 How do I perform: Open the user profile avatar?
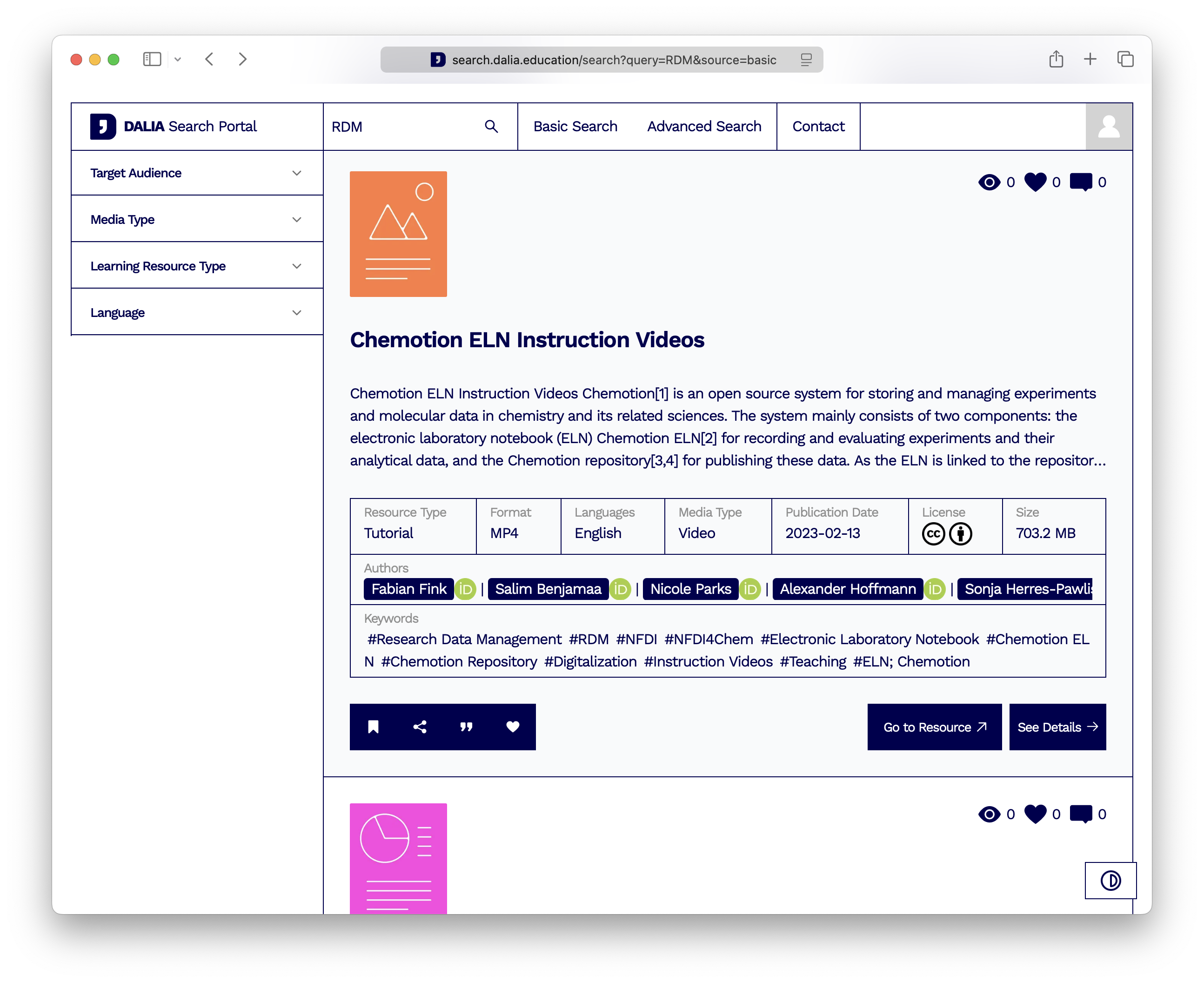coord(1108,127)
